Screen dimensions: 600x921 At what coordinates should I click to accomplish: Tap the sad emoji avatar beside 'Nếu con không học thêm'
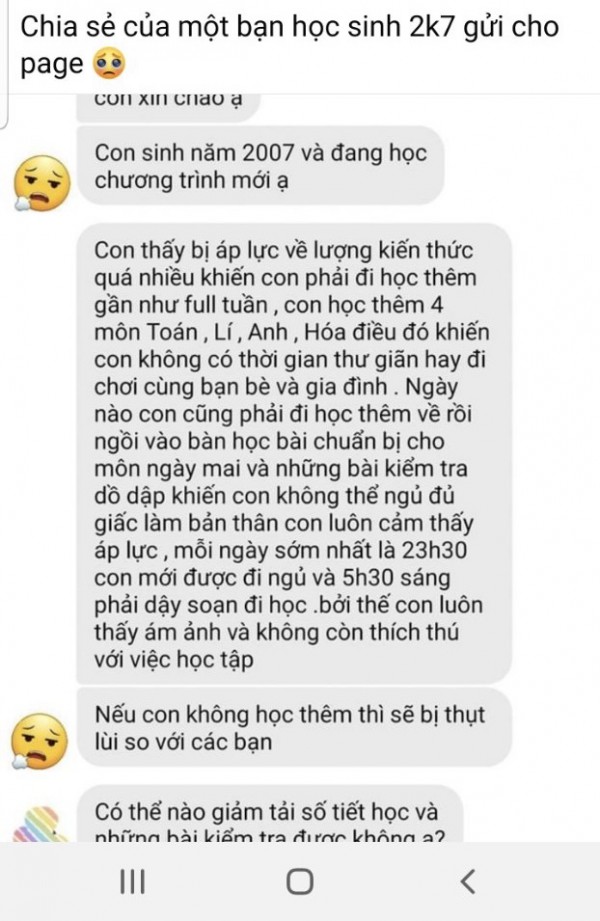[x=39, y=741]
